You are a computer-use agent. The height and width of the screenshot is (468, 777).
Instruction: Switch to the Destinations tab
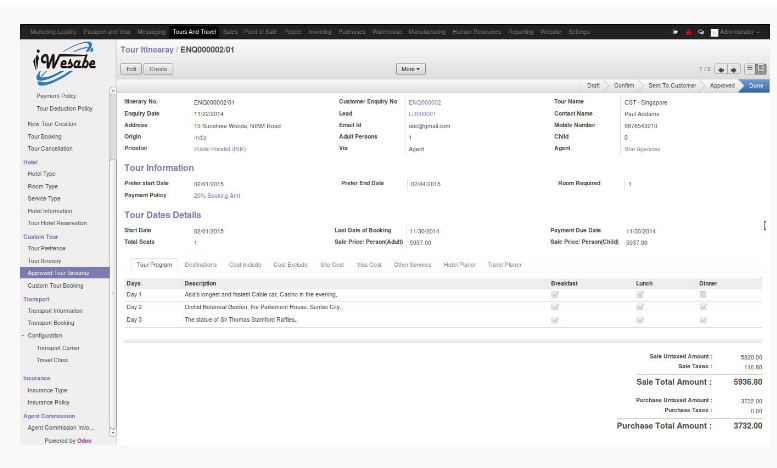[201, 265]
